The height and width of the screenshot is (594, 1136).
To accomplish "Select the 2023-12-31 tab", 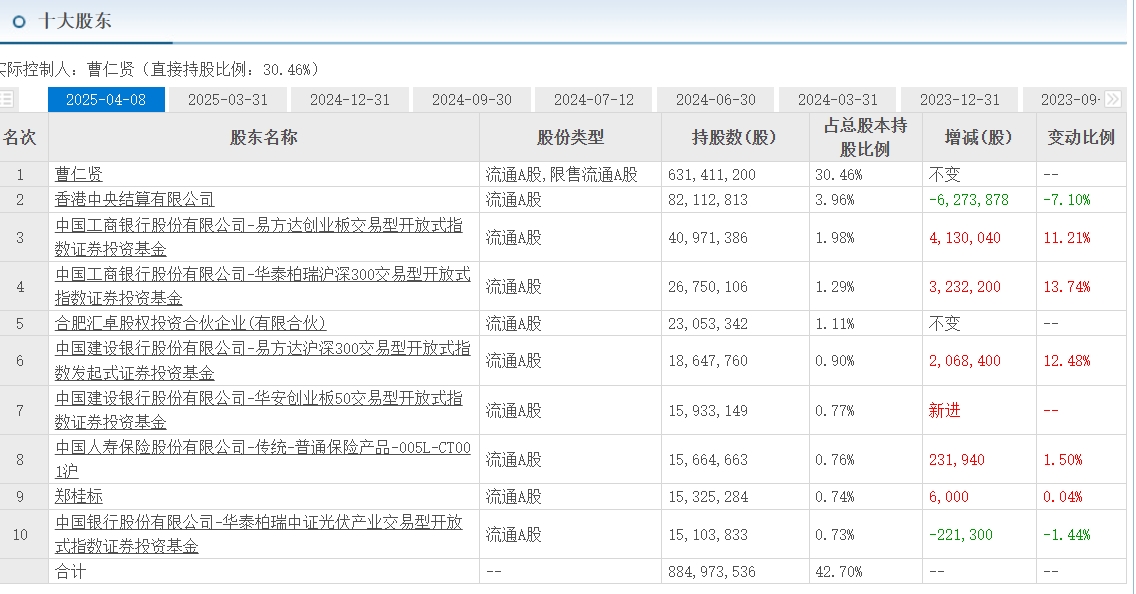I will tap(960, 100).
